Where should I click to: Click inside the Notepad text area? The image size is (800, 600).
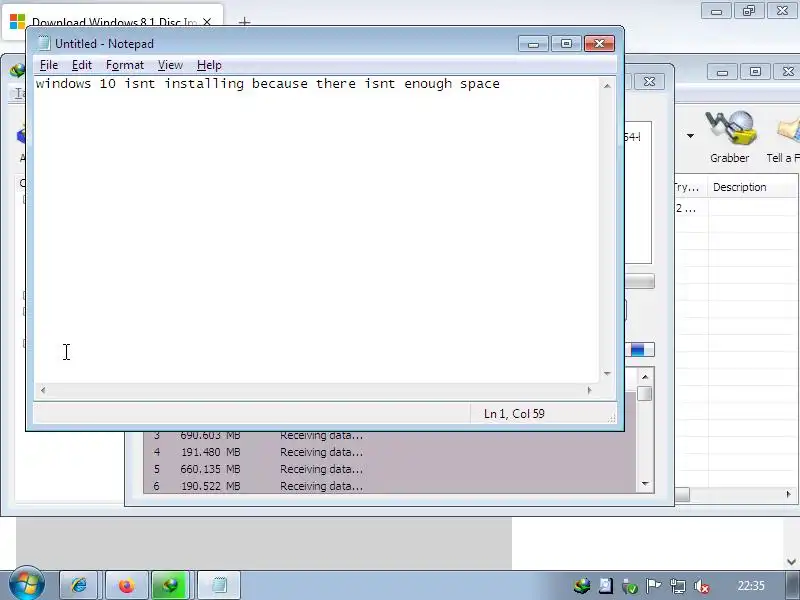316,230
